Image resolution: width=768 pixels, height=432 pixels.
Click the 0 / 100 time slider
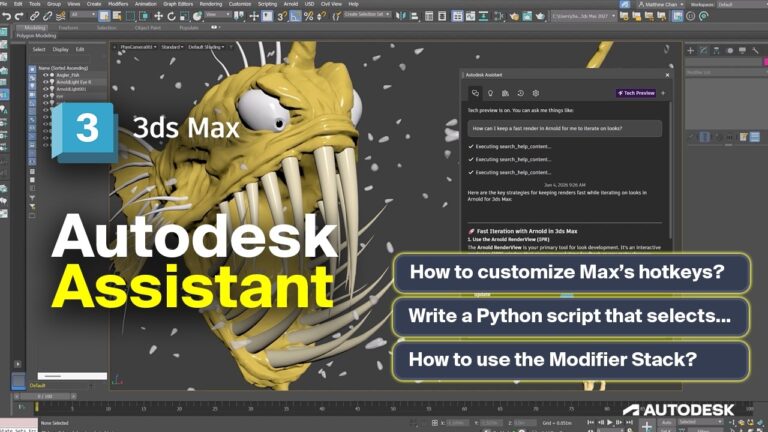pos(45,396)
